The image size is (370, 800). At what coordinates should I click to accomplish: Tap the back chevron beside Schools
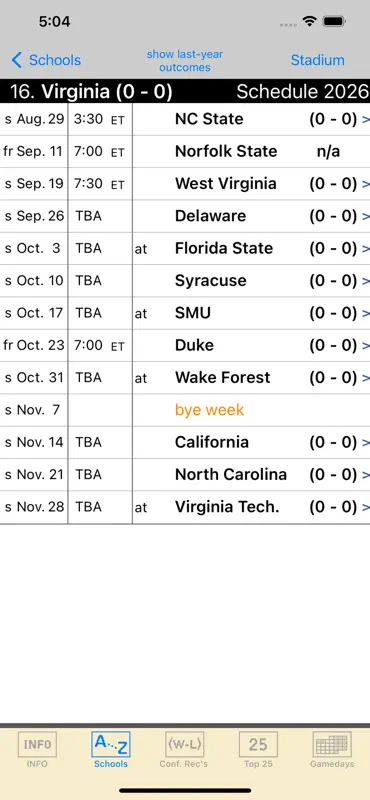click(x=17, y=60)
